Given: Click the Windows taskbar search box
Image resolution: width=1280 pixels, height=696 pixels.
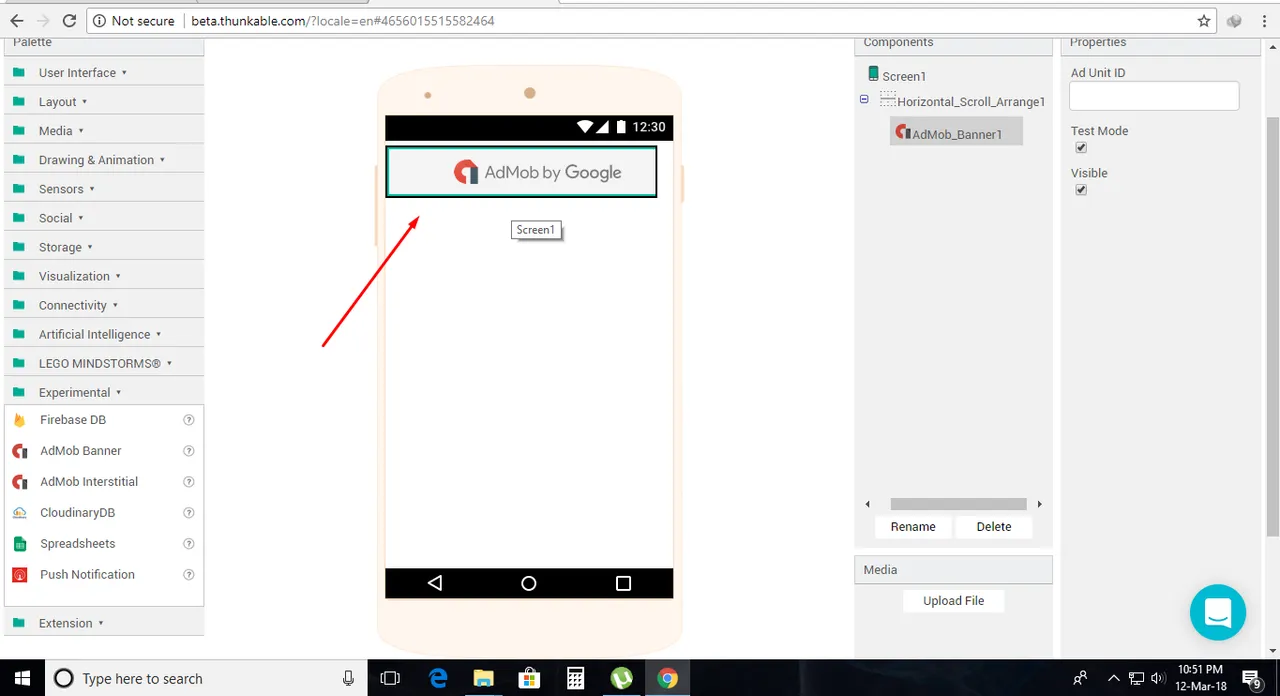Looking at the screenshot, I should [x=205, y=678].
